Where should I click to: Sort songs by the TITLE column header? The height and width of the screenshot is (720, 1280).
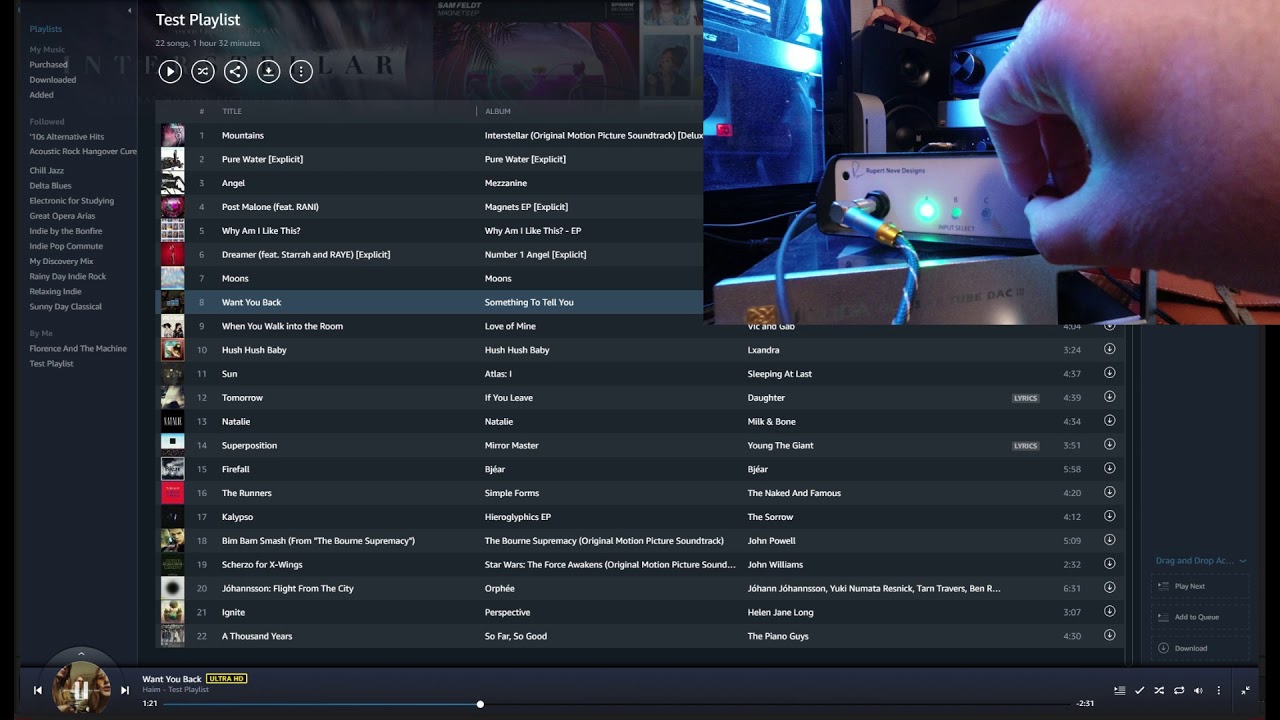tap(232, 111)
